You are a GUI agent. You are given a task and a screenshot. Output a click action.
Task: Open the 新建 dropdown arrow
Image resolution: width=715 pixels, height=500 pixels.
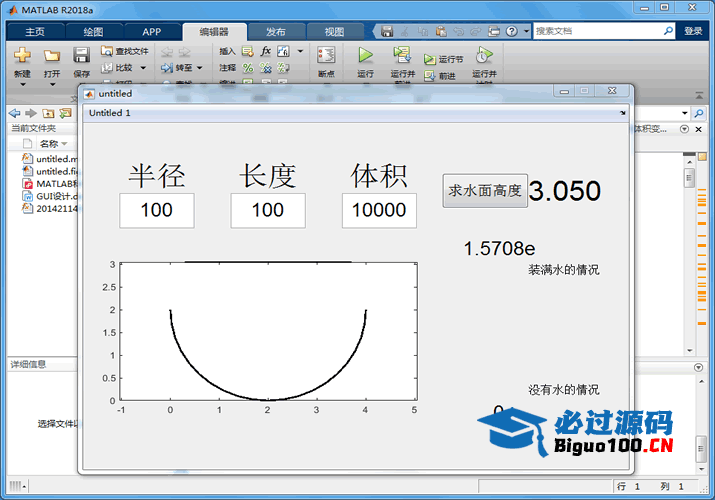click(22, 85)
